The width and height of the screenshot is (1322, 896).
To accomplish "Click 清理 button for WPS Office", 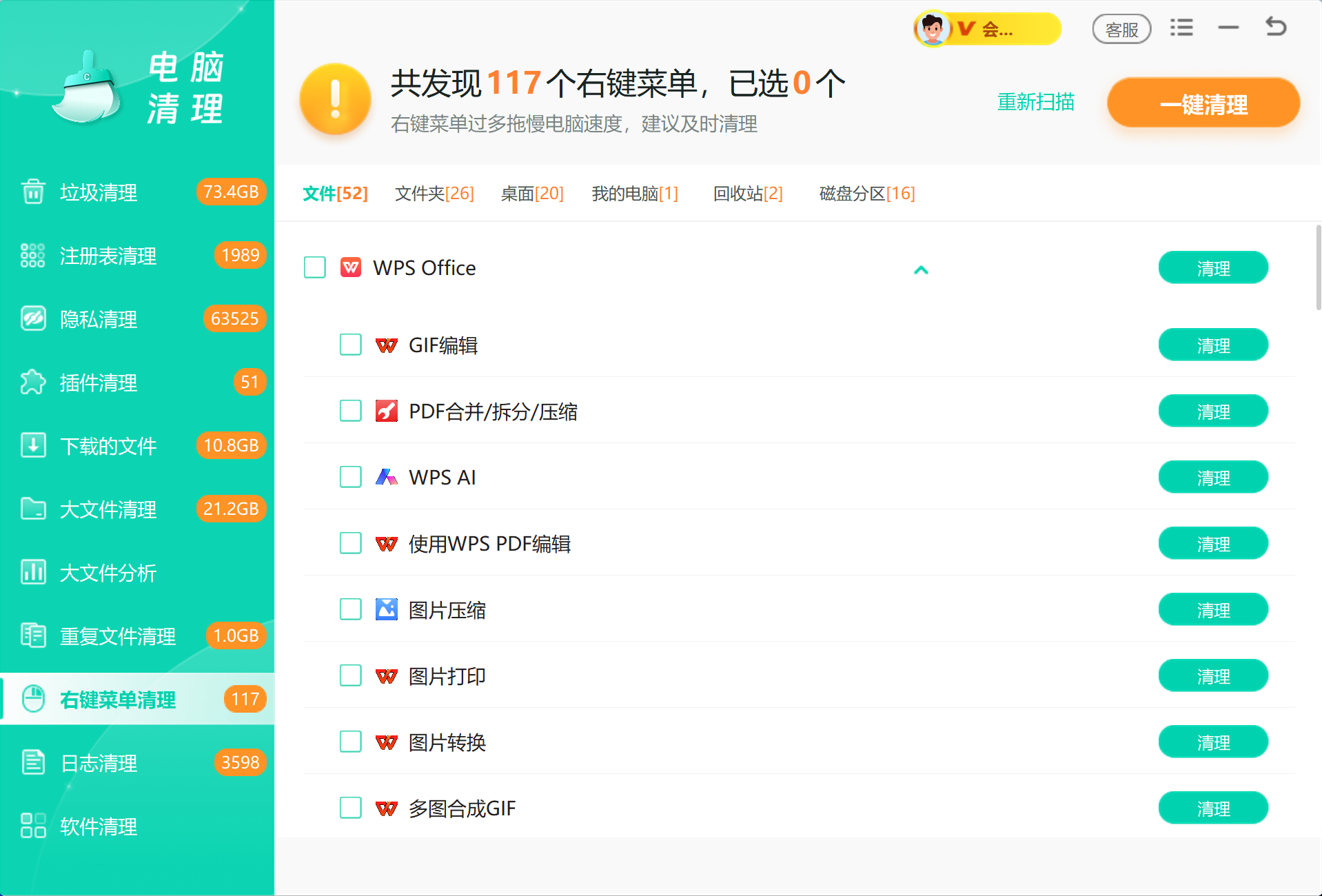I will [x=1213, y=267].
